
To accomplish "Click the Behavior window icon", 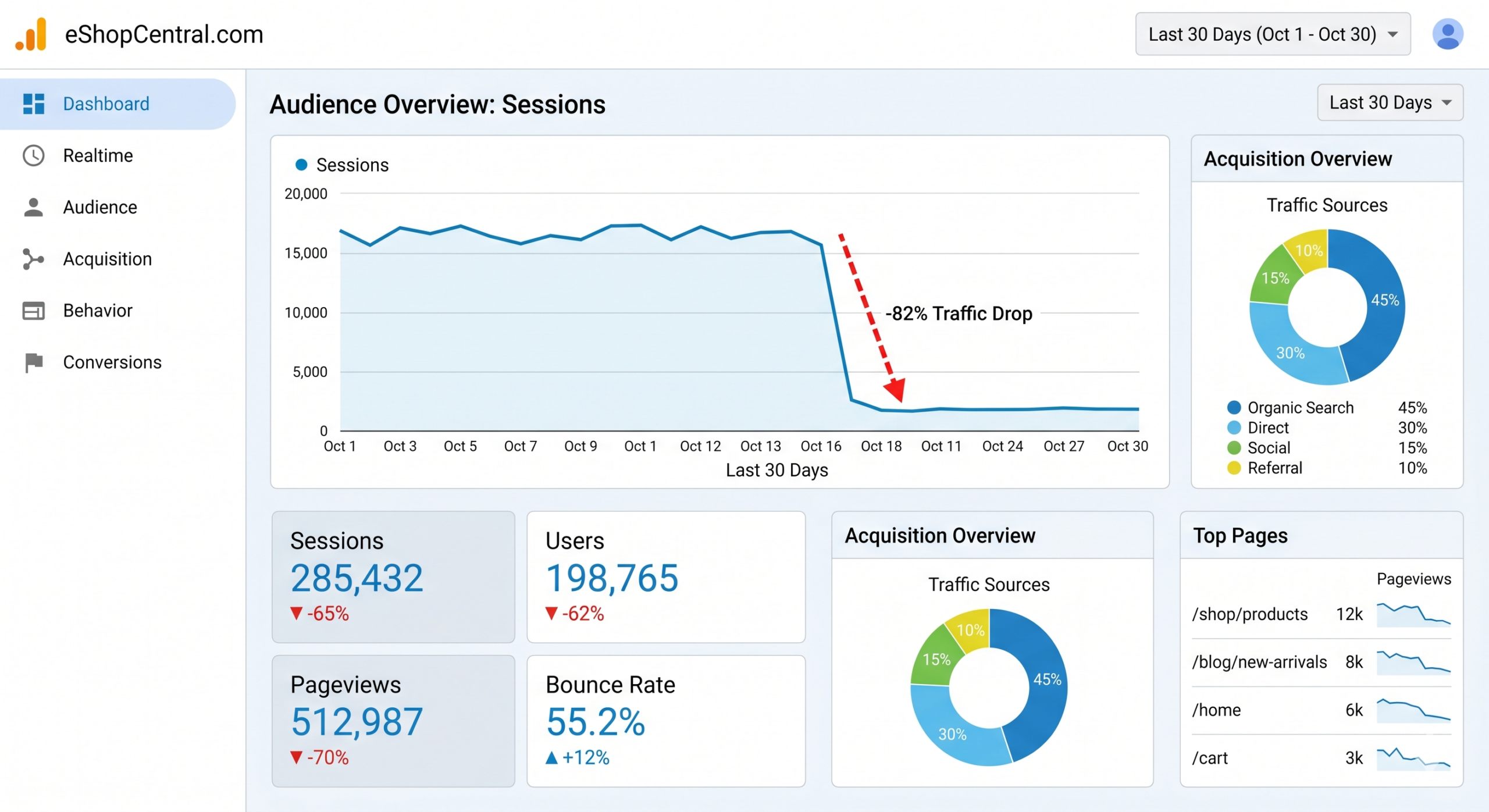I will pyautogui.click(x=34, y=311).
